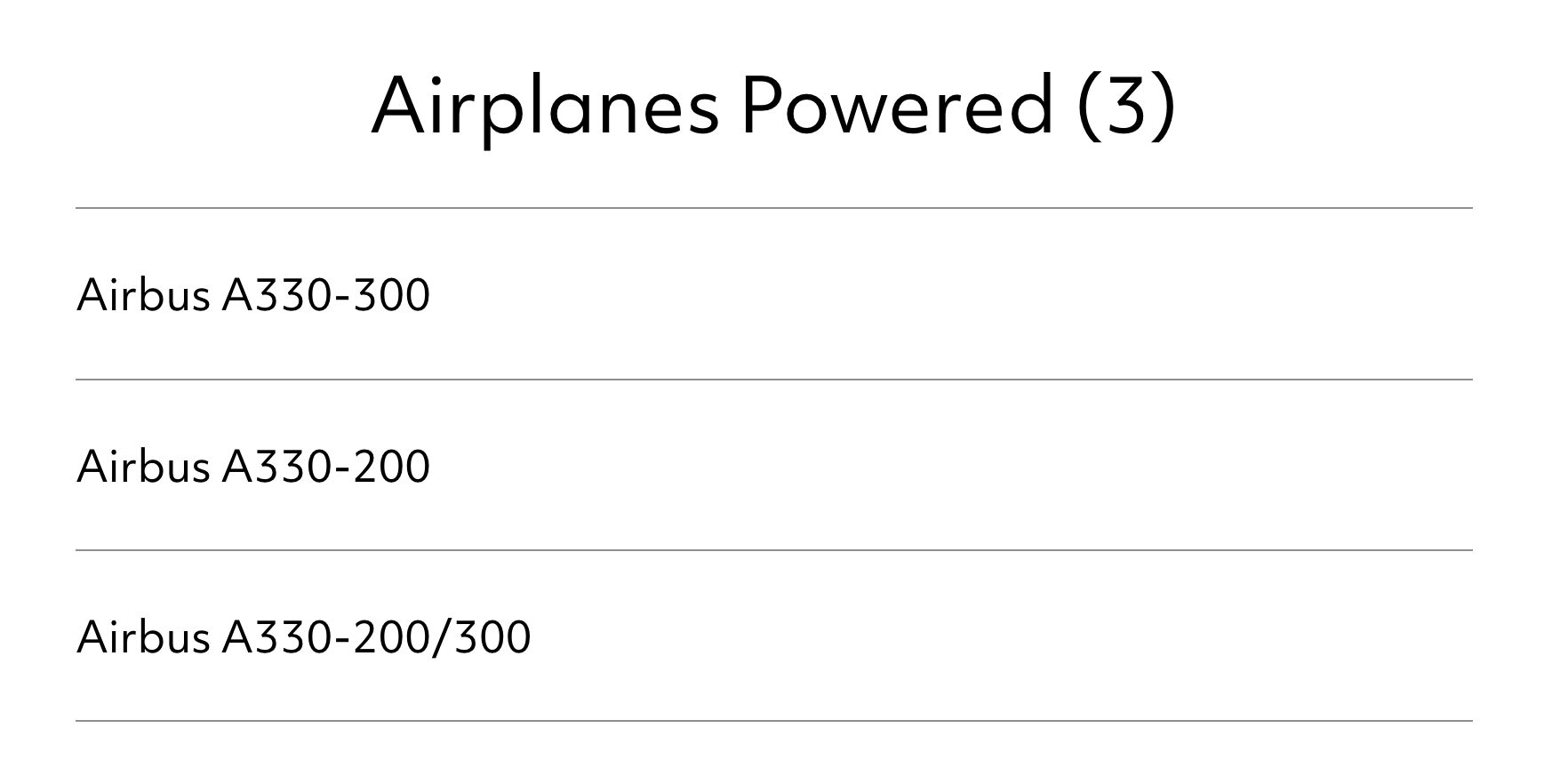This screenshot has height=784, width=1552.
Task: Click the A330-200/300 model number text
Action: (x=376, y=636)
